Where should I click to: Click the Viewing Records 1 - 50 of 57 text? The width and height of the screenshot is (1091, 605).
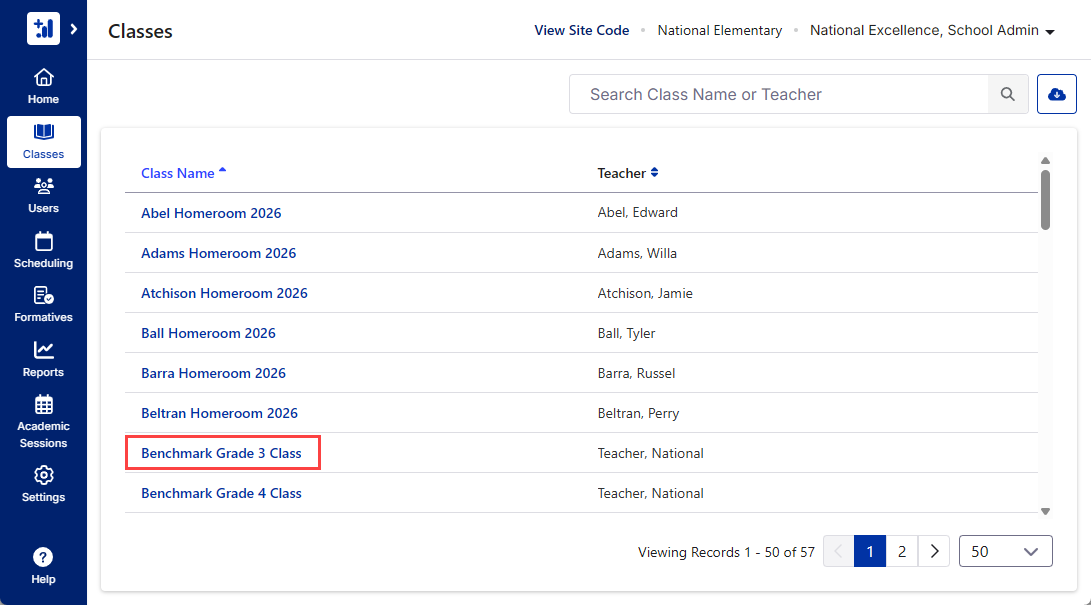tap(726, 552)
